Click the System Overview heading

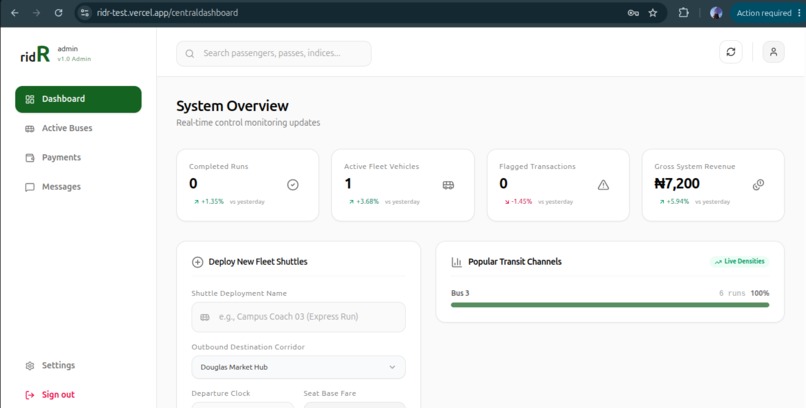[232, 106]
